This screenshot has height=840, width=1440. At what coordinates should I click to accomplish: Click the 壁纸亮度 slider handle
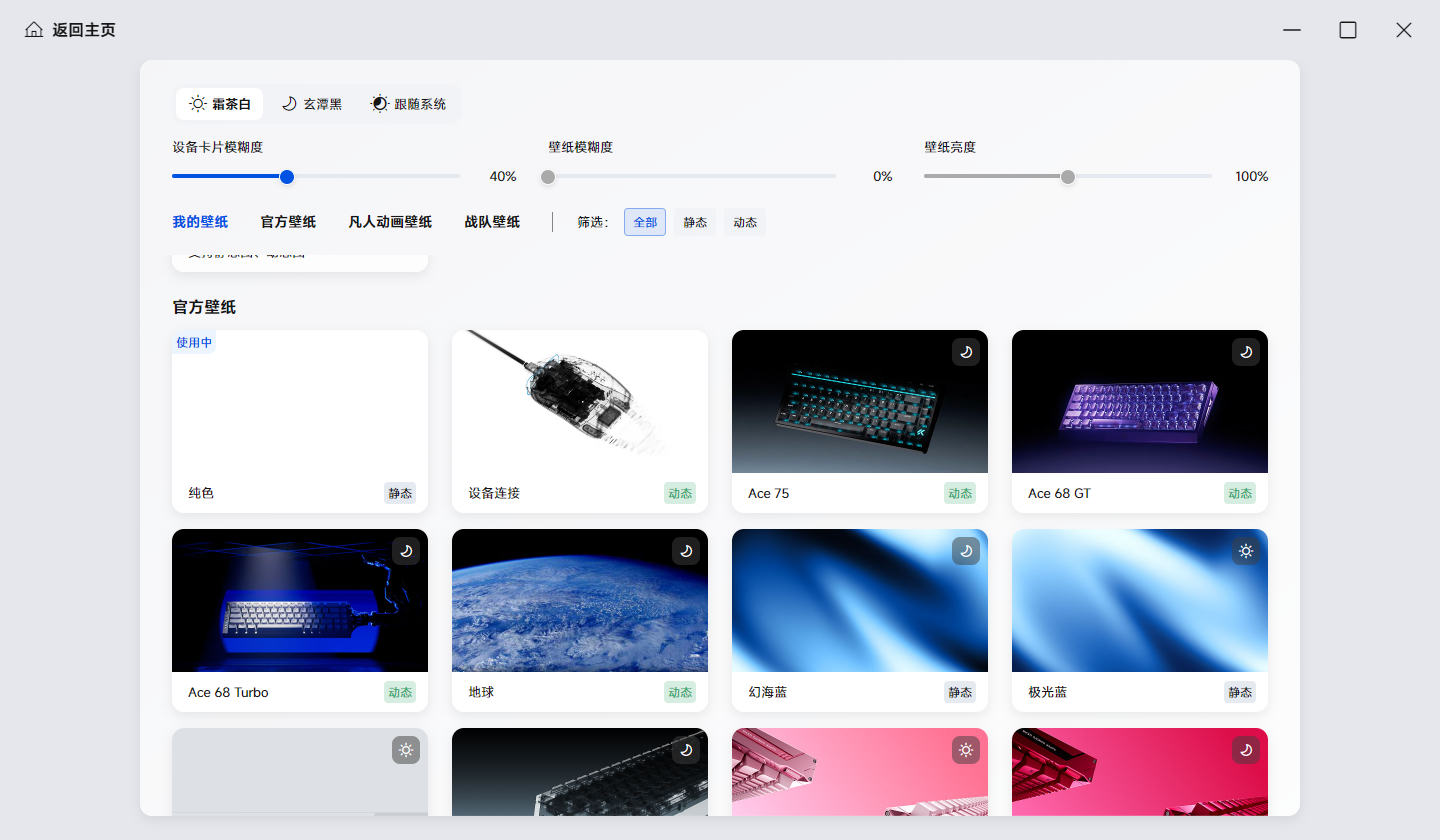[1068, 177]
